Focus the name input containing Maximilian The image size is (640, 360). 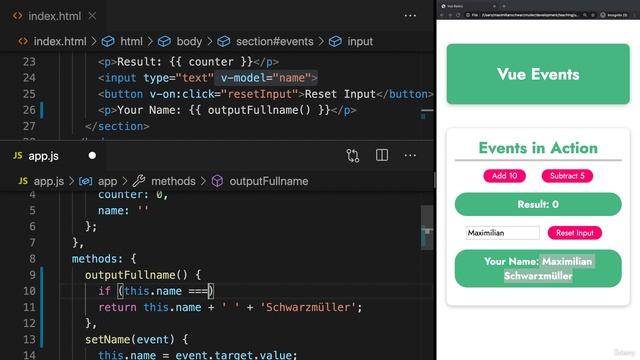click(502, 233)
